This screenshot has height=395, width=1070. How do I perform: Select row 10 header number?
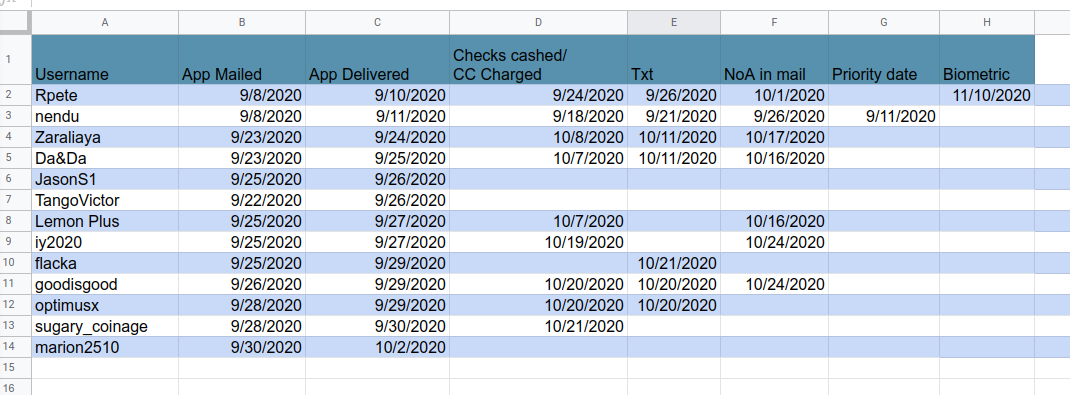point(8,263)
